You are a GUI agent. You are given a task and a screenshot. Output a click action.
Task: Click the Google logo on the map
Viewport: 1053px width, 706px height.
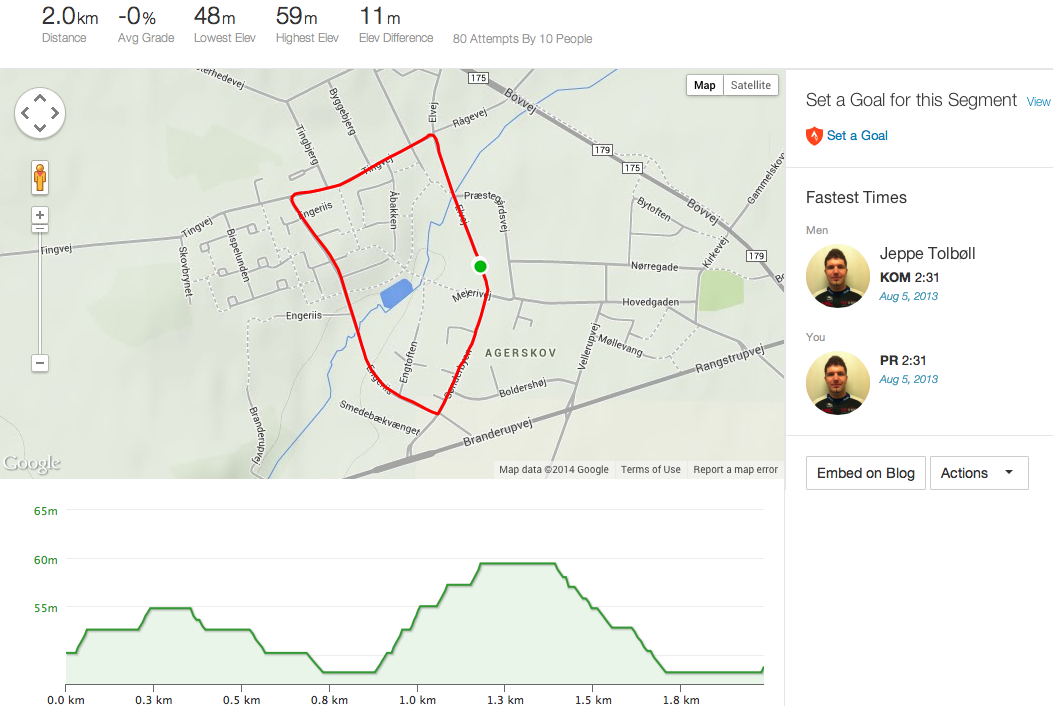point(31,463)
